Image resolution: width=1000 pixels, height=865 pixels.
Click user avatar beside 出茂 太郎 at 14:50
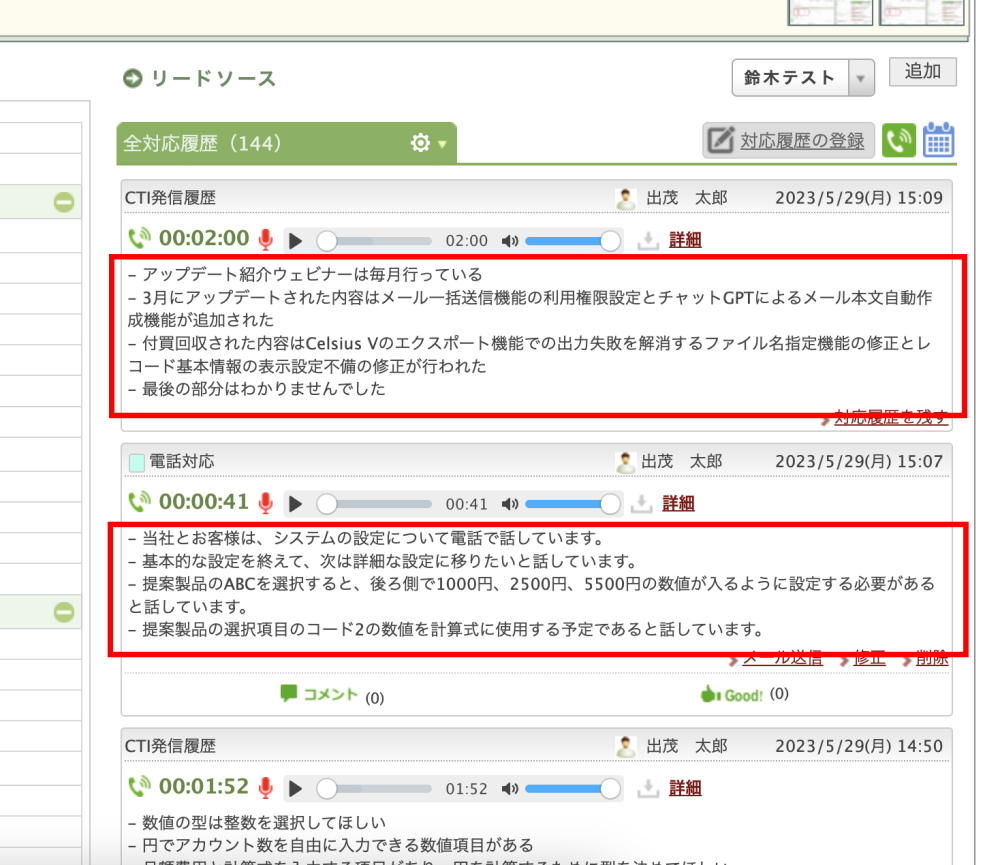626,746
